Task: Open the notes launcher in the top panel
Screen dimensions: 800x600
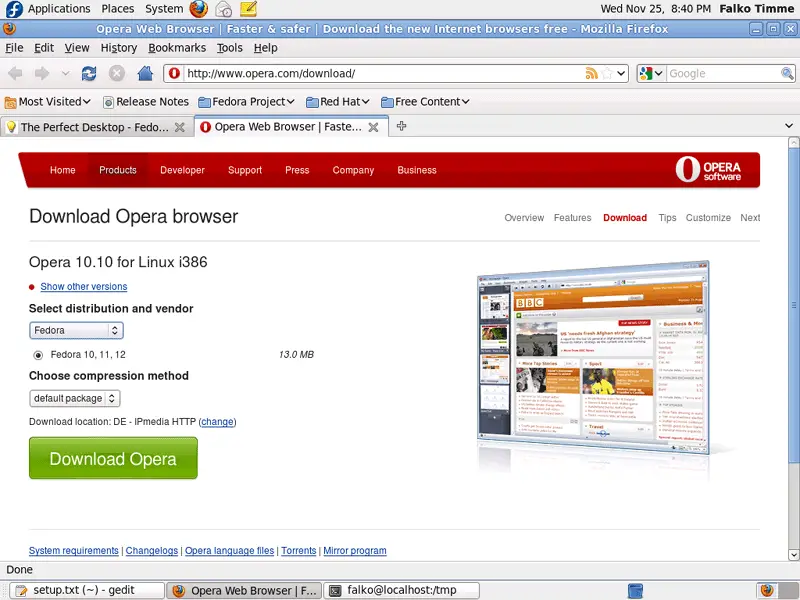Action: [x=248, y=9]
